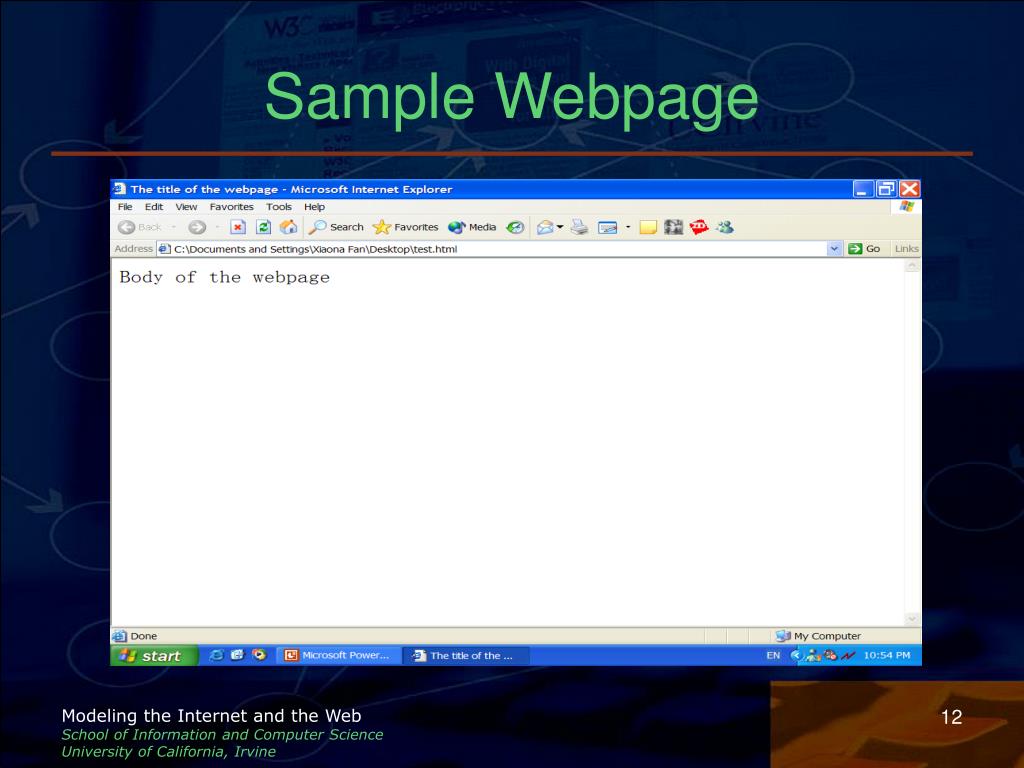Click the film-strip toolbar icon
The image size is (1024, 768).
673,227
